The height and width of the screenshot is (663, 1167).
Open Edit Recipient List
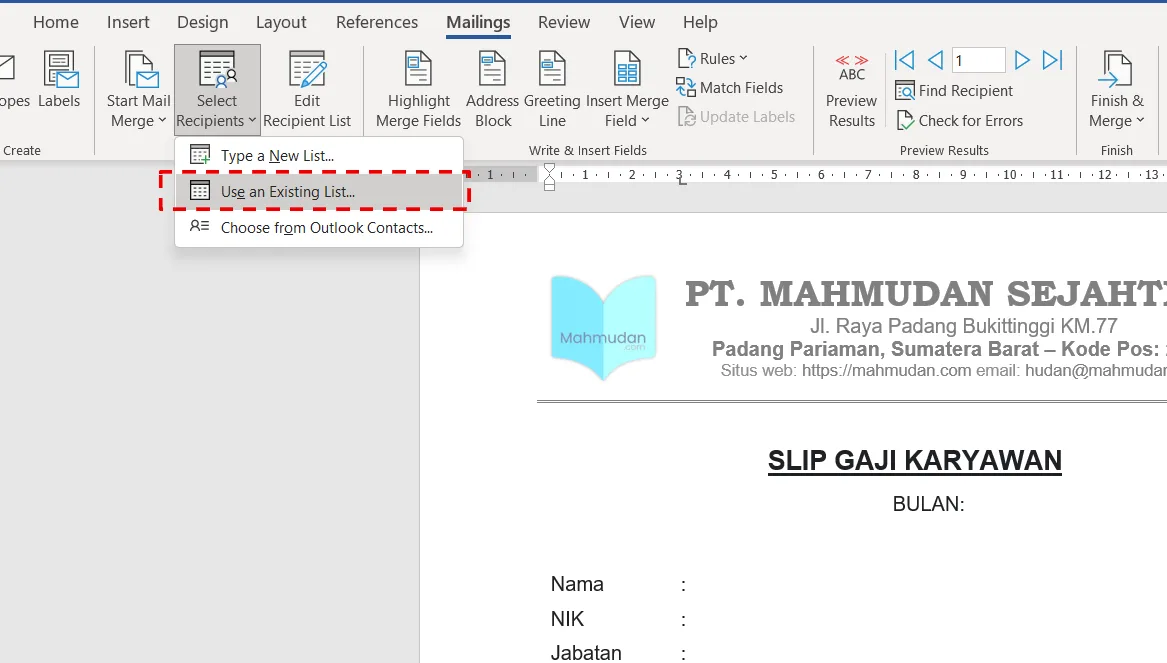[307, 89]
